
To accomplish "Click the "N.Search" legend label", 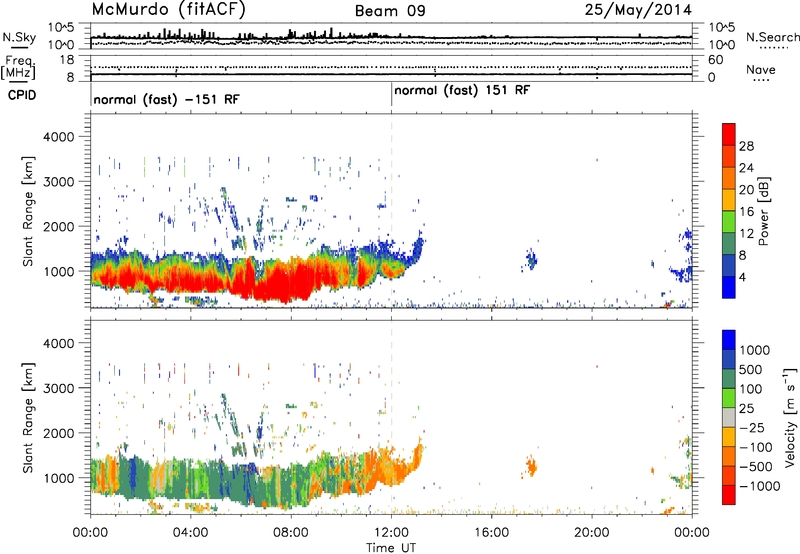I will 772,37.
